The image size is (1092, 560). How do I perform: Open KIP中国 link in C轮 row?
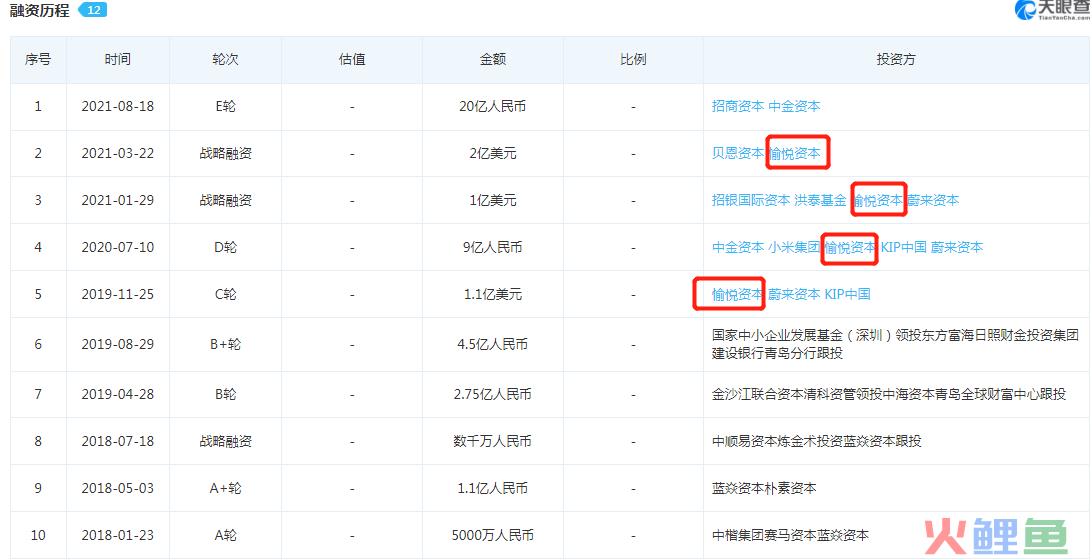848,295
